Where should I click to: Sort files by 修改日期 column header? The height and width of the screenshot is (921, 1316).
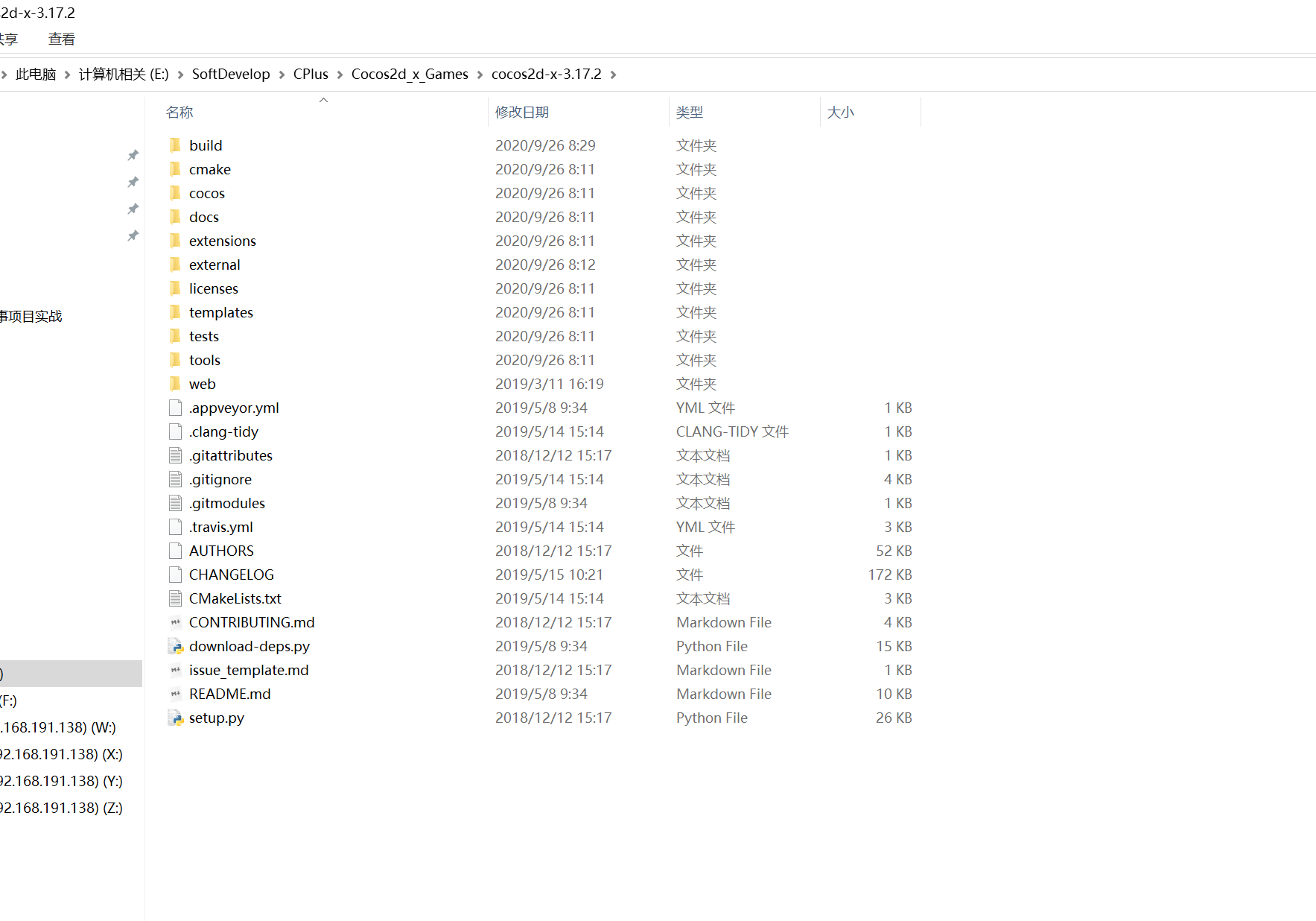pos(522,112)
